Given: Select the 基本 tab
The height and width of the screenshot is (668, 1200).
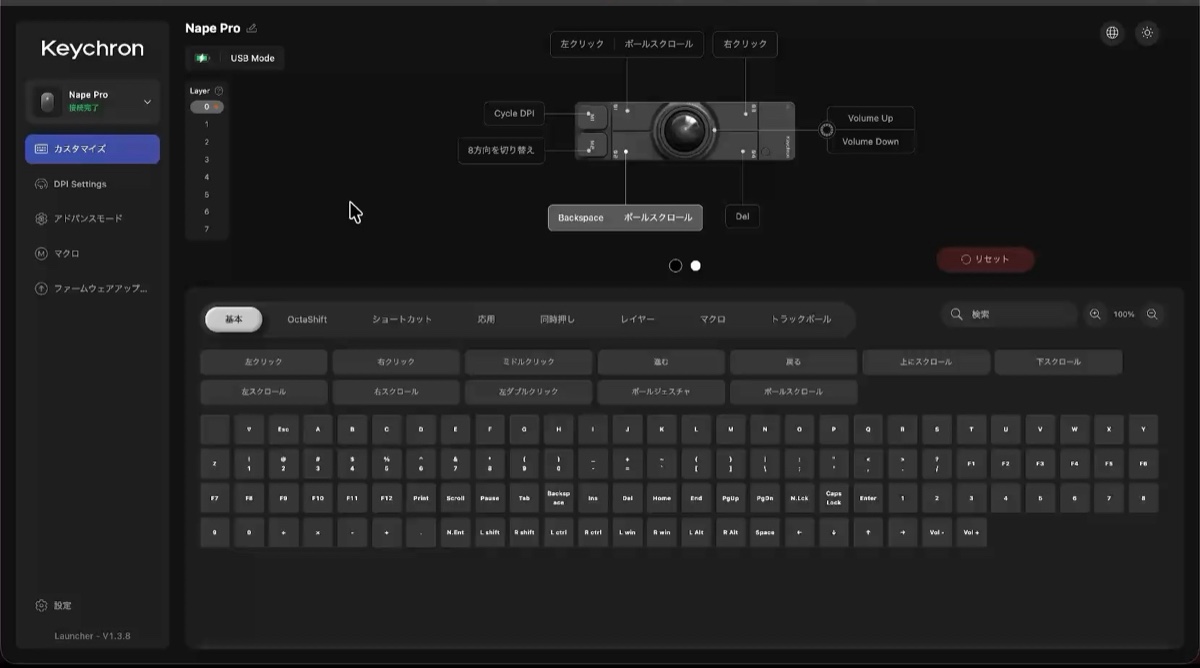Looking at the screenshot, I should coord(234,319).
